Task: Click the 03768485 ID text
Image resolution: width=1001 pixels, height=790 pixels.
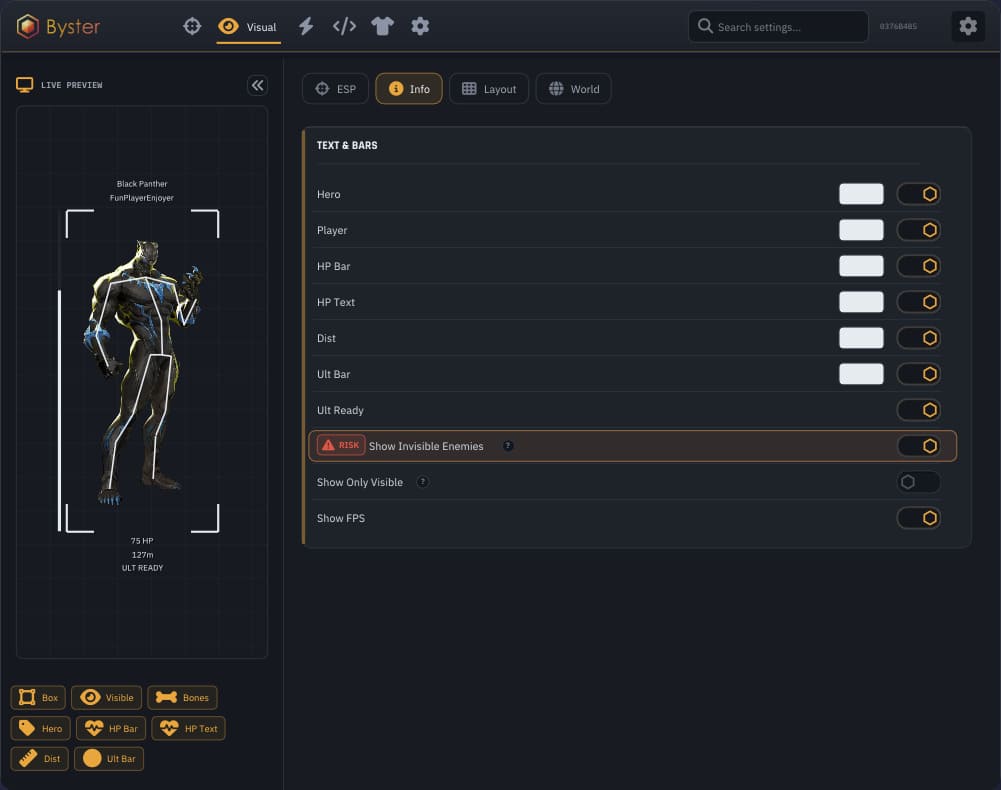Action: (898, 27)
